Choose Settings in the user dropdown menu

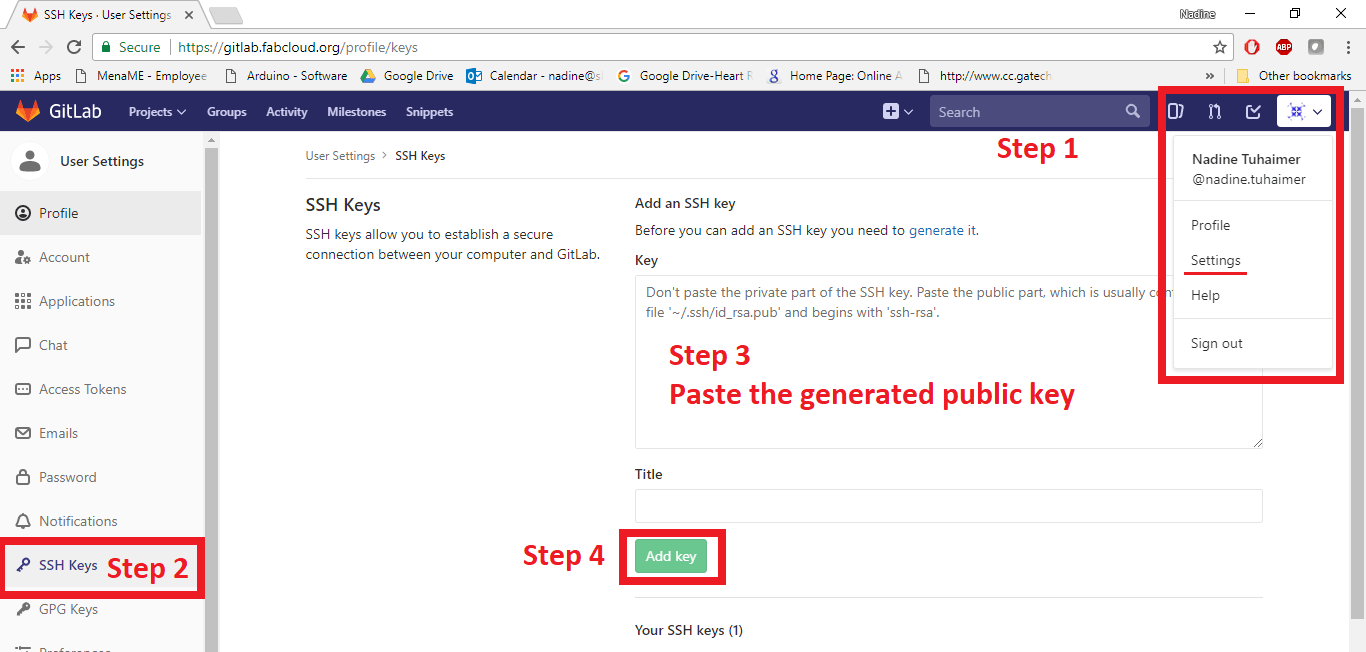point(1215,260)
